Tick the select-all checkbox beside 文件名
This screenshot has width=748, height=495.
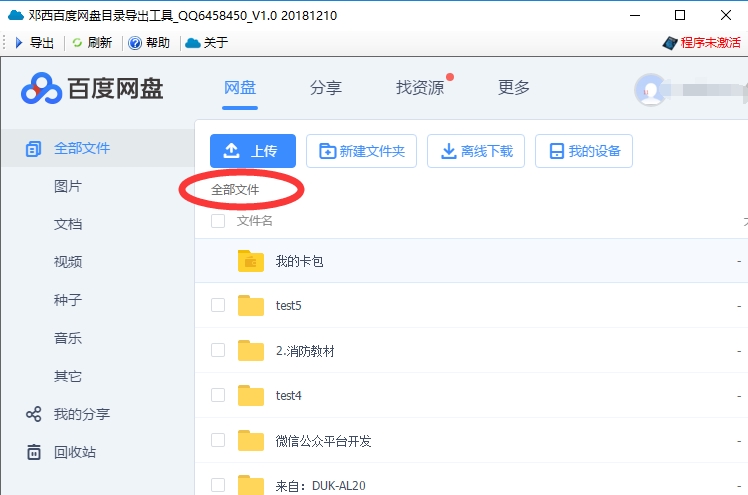[218, 221]
